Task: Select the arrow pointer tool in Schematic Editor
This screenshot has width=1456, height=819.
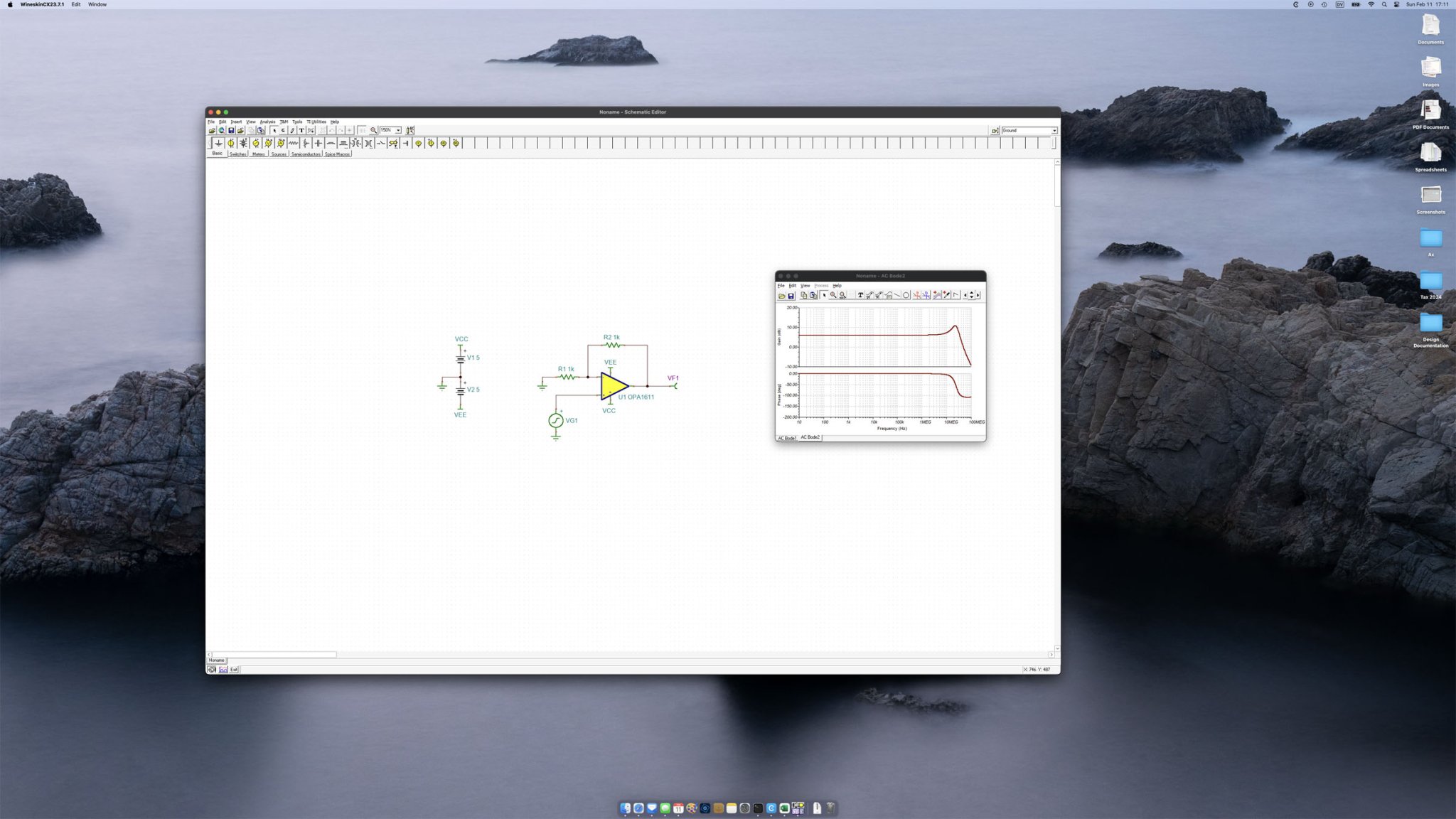Action: coord(274,130)
